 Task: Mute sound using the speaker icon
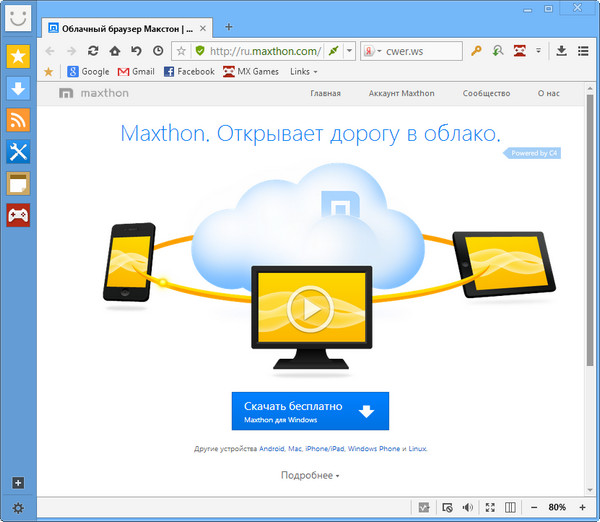coord(468,508)
